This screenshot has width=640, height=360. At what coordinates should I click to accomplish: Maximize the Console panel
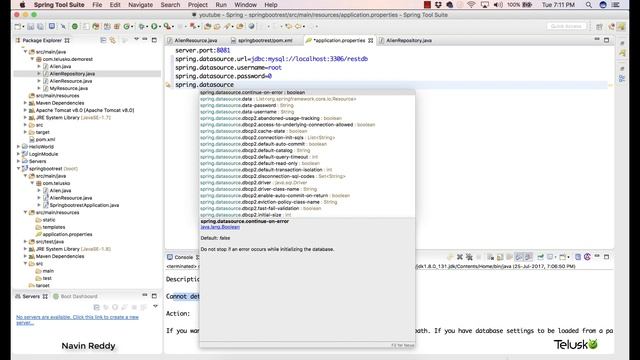click(x=607, y=257)
